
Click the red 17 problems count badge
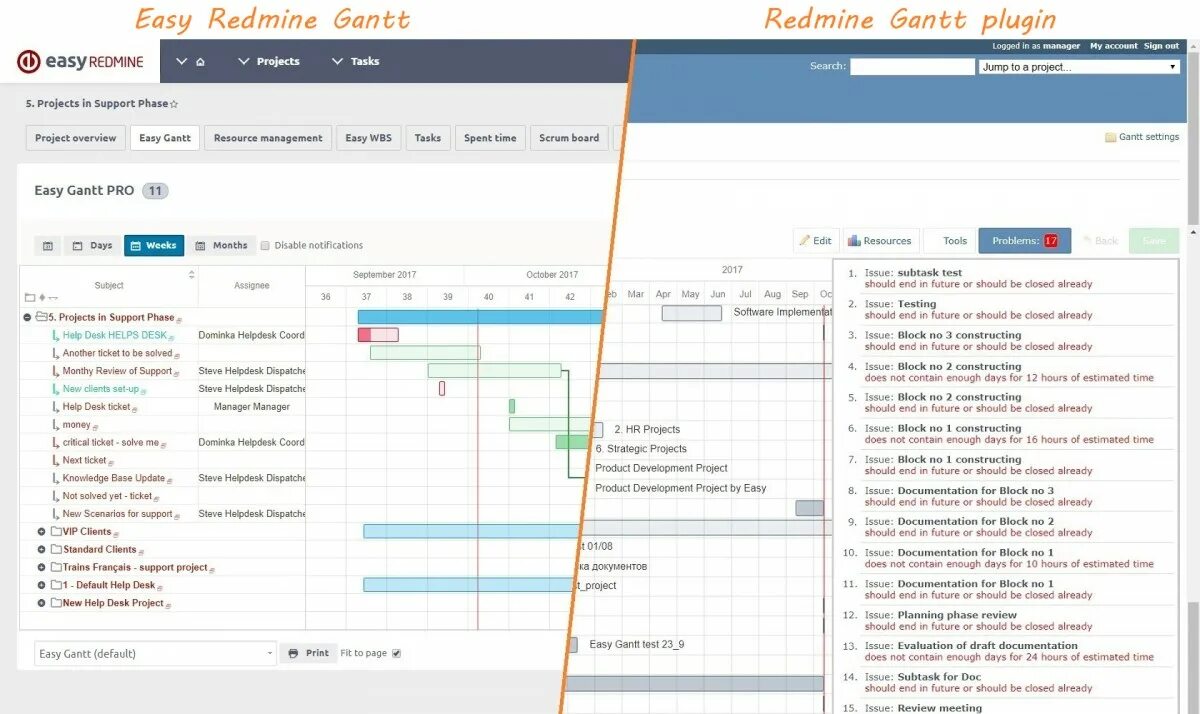1051,241
